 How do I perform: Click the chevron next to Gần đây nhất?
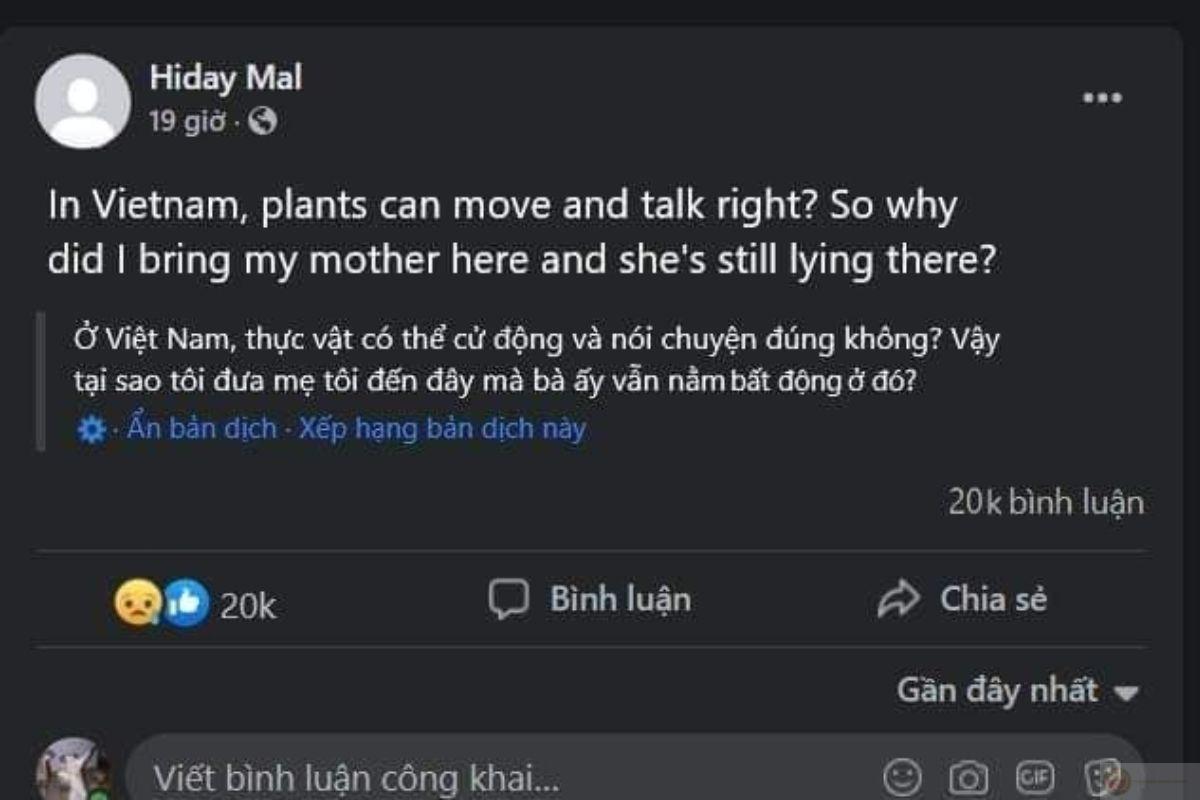[x=1127, y=692]
